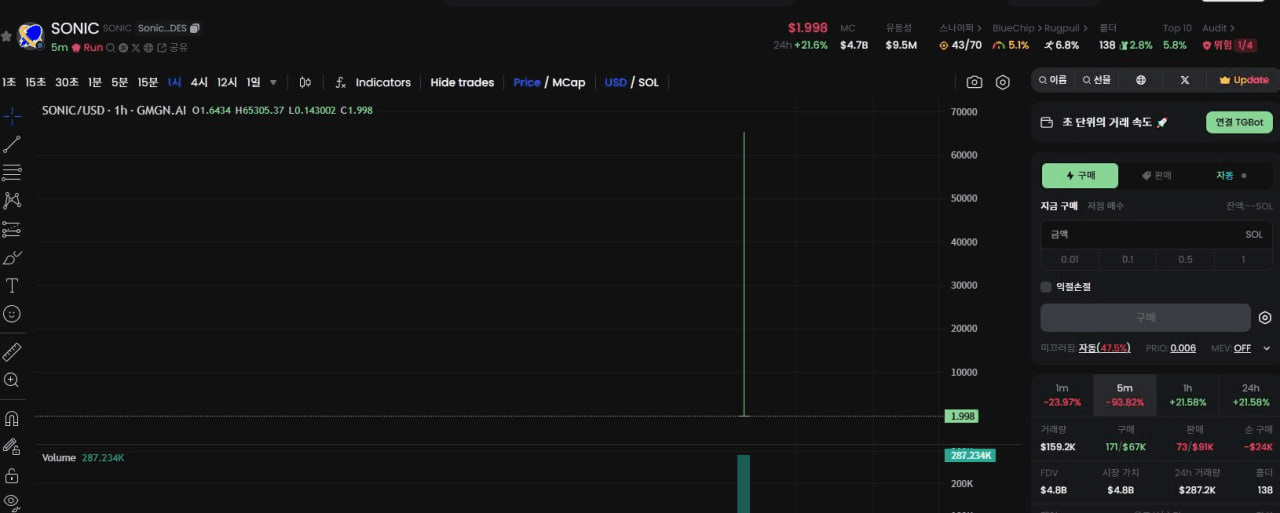Screen dimensions: 1280x513
Task: Click Hide trades
Action: 462,82
